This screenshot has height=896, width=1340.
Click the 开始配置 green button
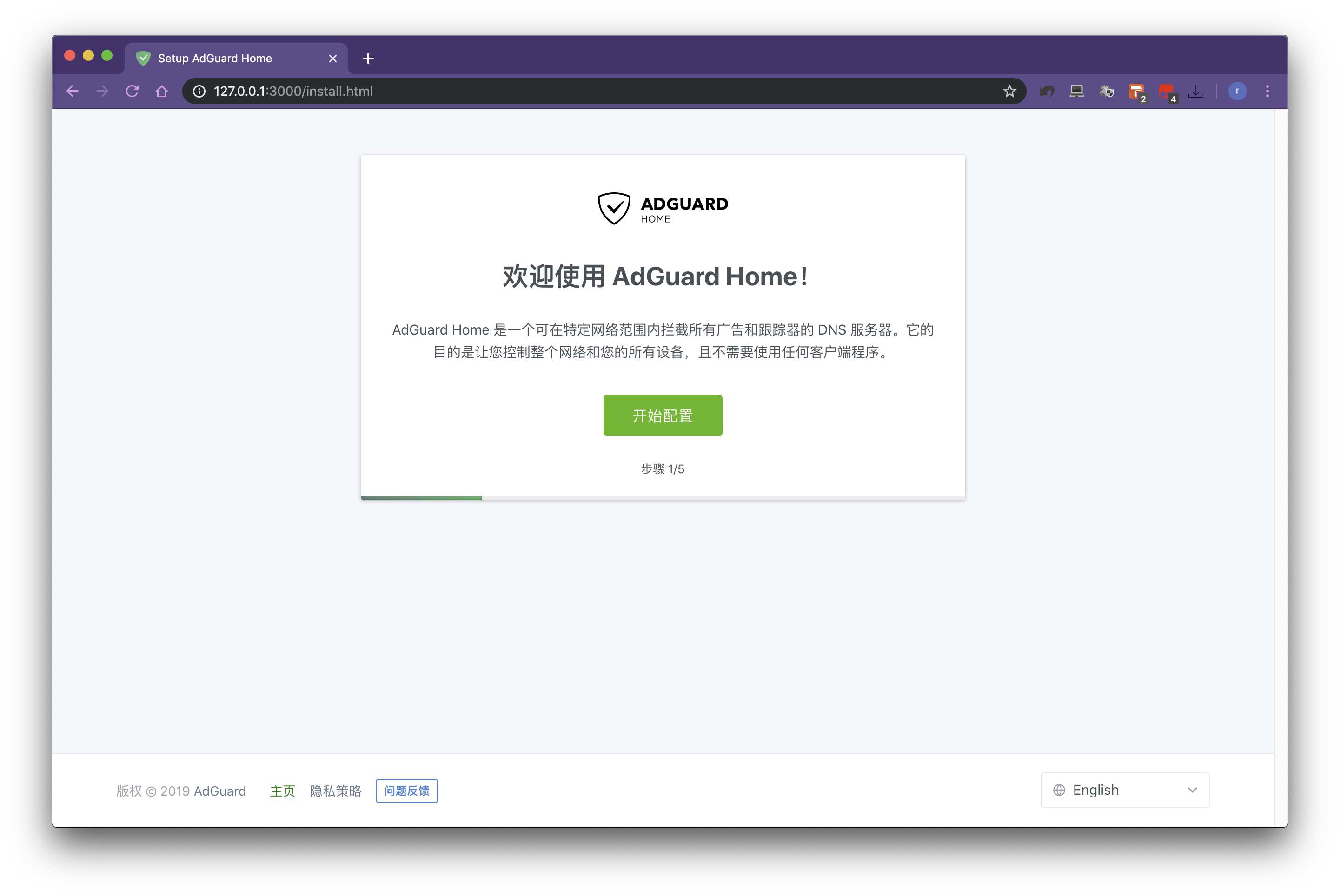(663, 414)
